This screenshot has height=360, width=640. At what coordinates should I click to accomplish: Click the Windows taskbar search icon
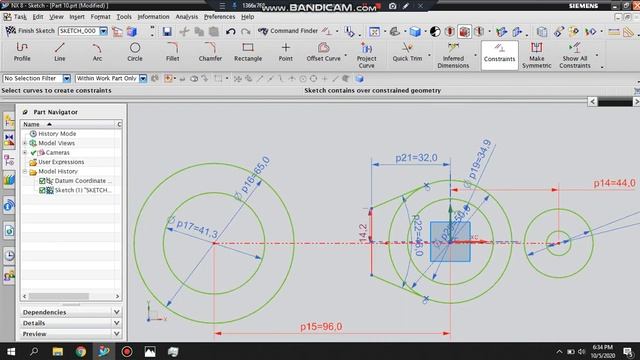(x=34, y=351)
